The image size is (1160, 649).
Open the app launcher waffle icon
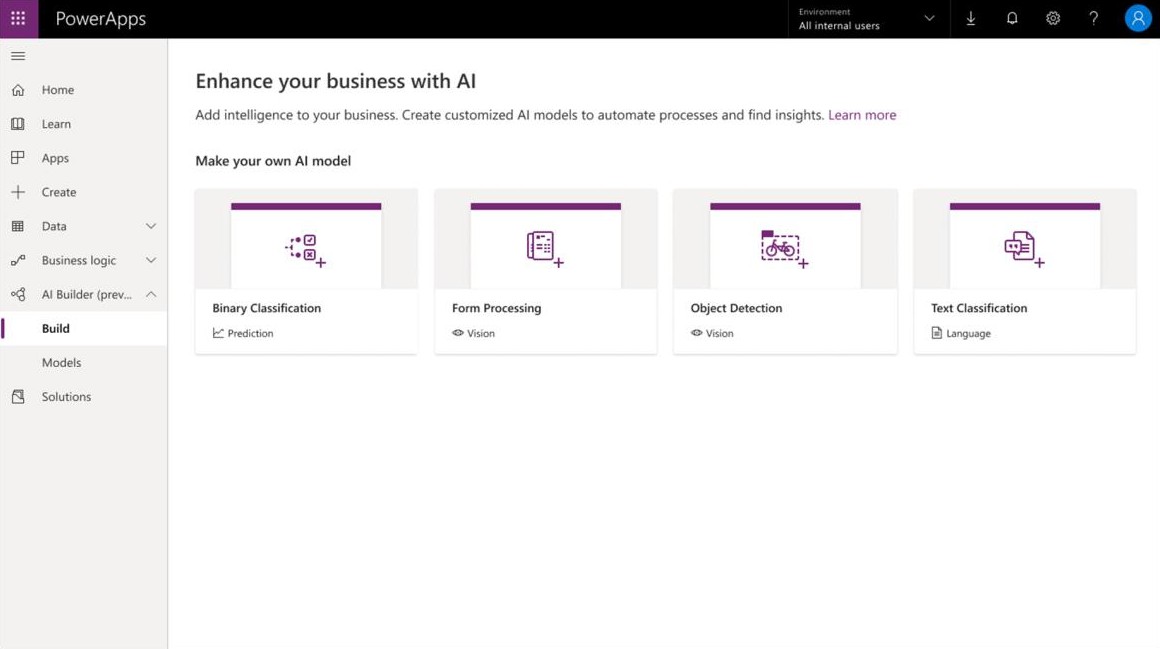(x=18, y=19)
